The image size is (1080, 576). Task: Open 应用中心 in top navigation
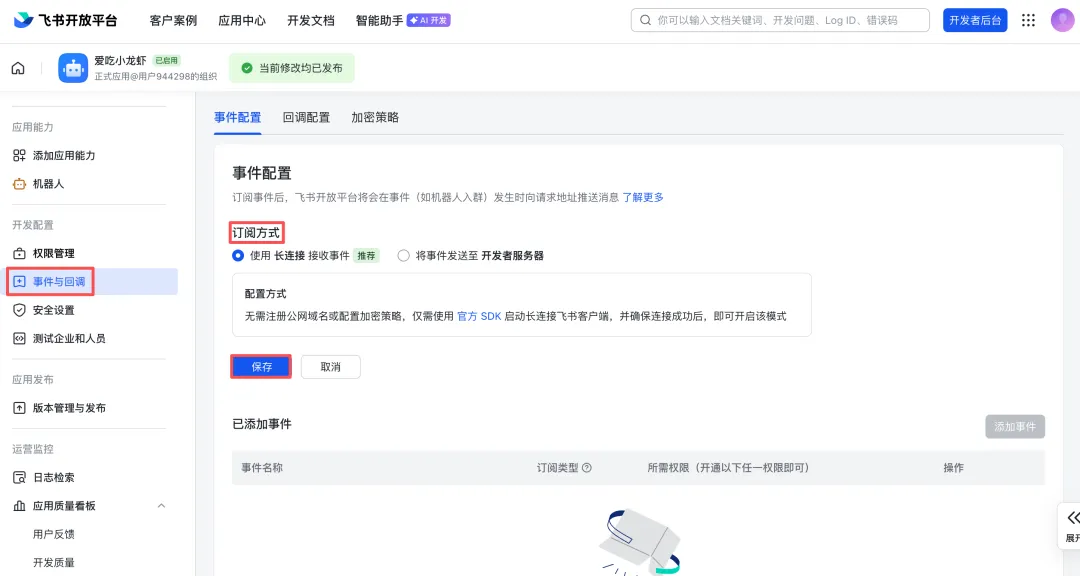(242, 20)
